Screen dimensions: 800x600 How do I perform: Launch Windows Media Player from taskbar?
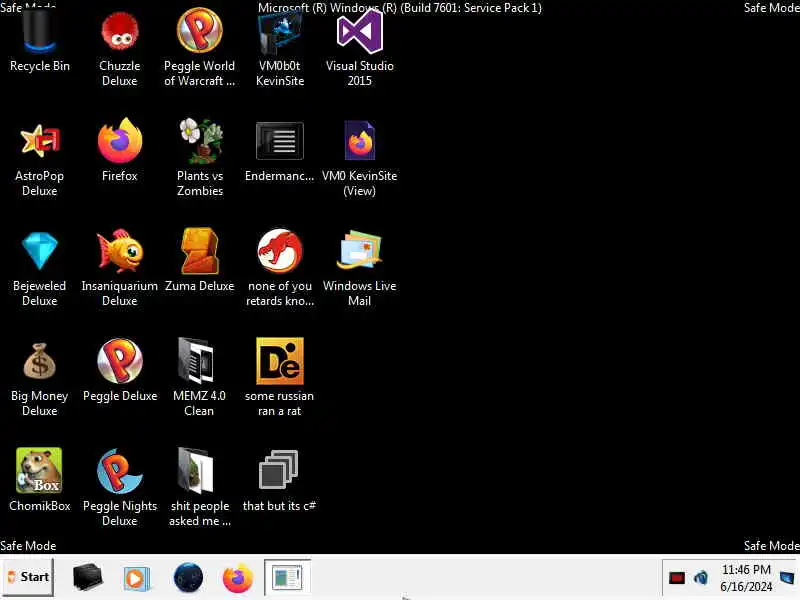click(x=136, y=578)
